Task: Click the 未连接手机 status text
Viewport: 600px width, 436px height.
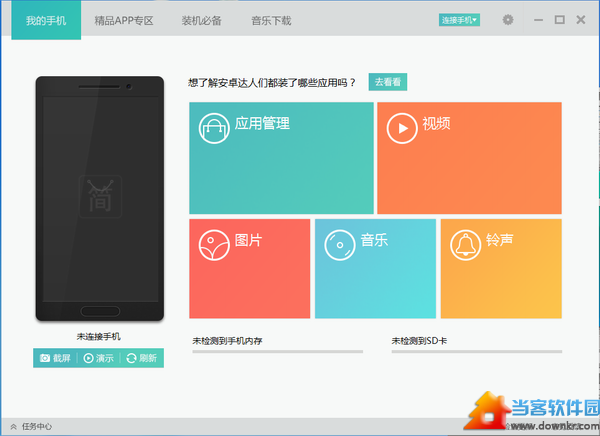Action: tap(99, 336)
